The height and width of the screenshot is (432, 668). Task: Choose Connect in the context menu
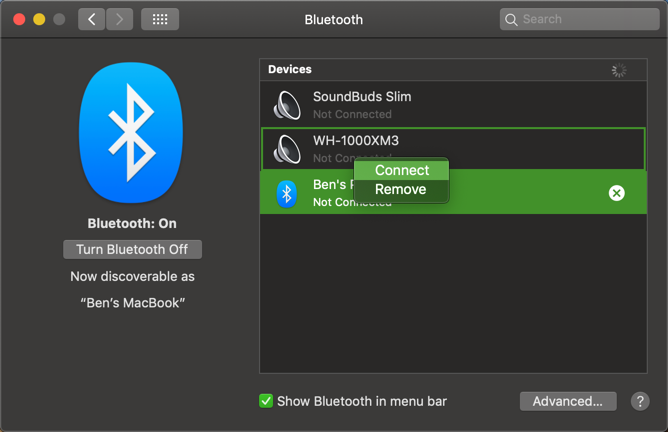tap(401, 170)
